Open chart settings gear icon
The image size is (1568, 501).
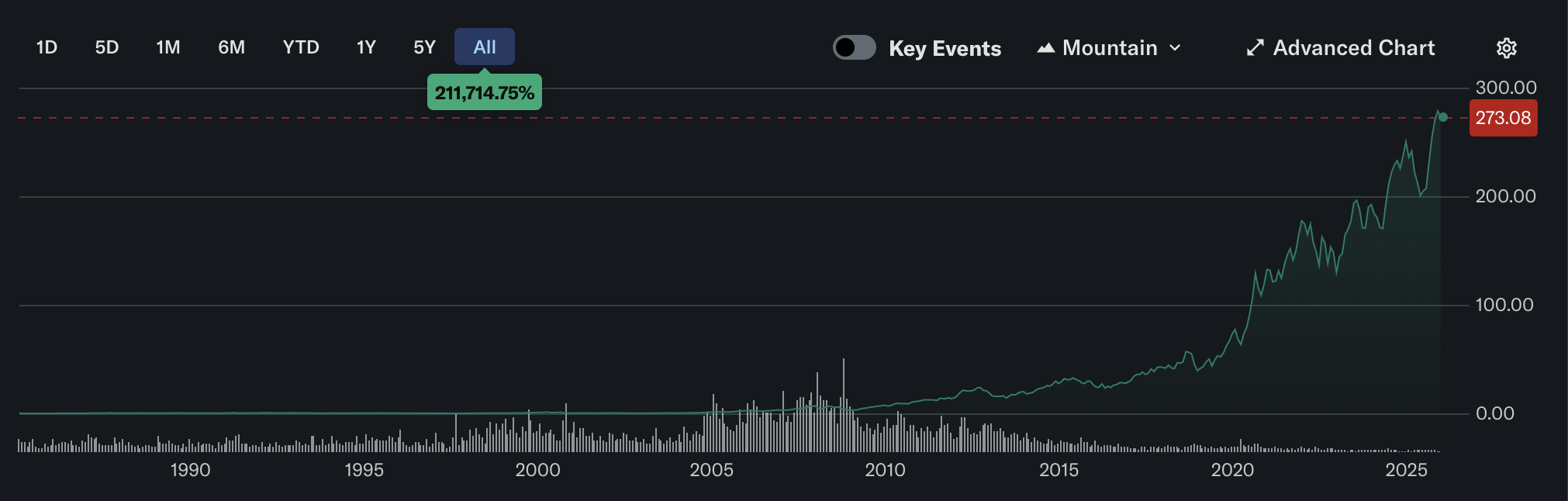pos(1506,48)
